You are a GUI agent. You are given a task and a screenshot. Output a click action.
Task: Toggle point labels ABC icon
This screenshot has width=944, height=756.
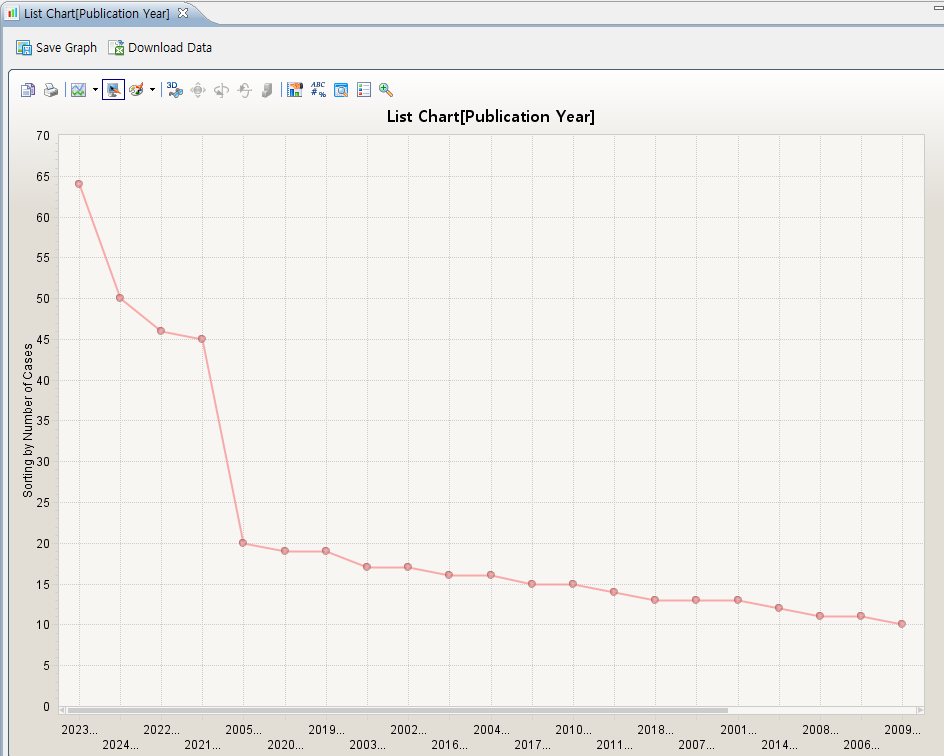coord(318,90)
